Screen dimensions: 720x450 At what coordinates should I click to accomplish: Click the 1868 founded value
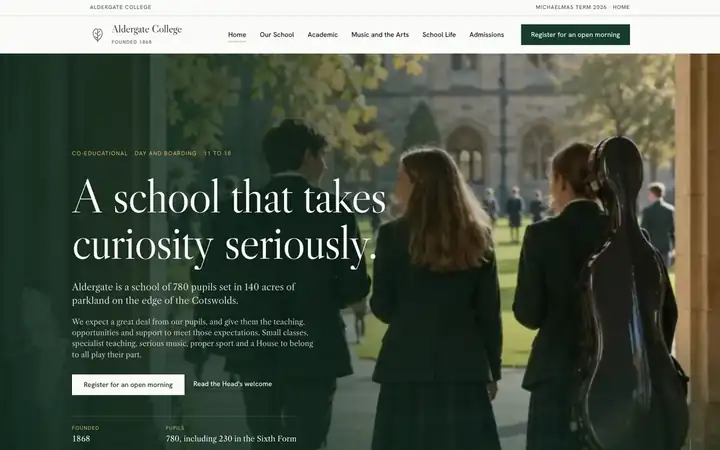(81, 439)
